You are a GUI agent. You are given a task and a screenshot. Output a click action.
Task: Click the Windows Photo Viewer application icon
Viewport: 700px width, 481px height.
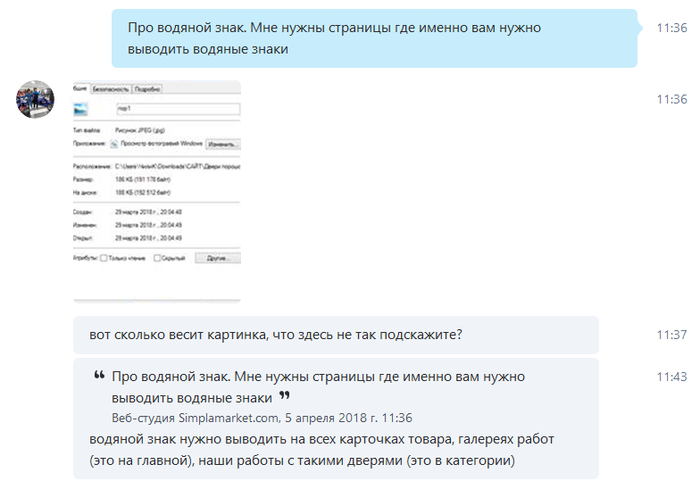(x=113, y=144)
